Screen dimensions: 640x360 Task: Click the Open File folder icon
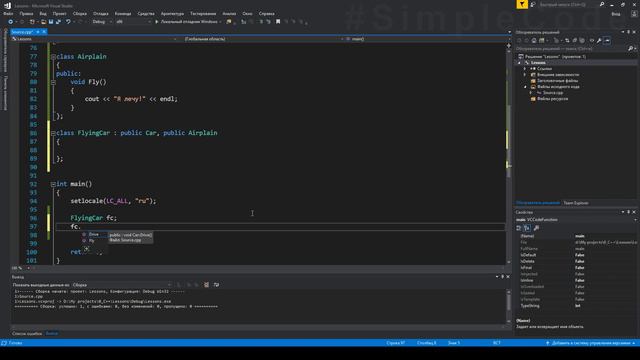point(43,22)
